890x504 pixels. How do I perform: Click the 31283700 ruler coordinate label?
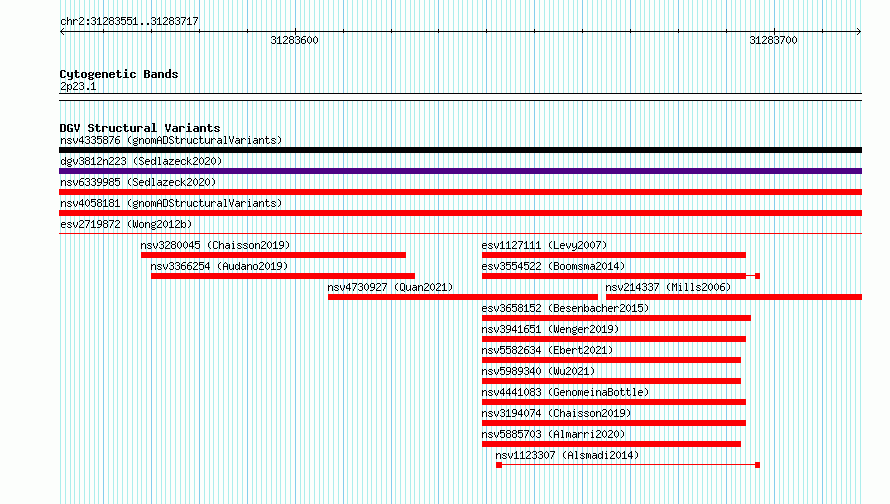773,40
